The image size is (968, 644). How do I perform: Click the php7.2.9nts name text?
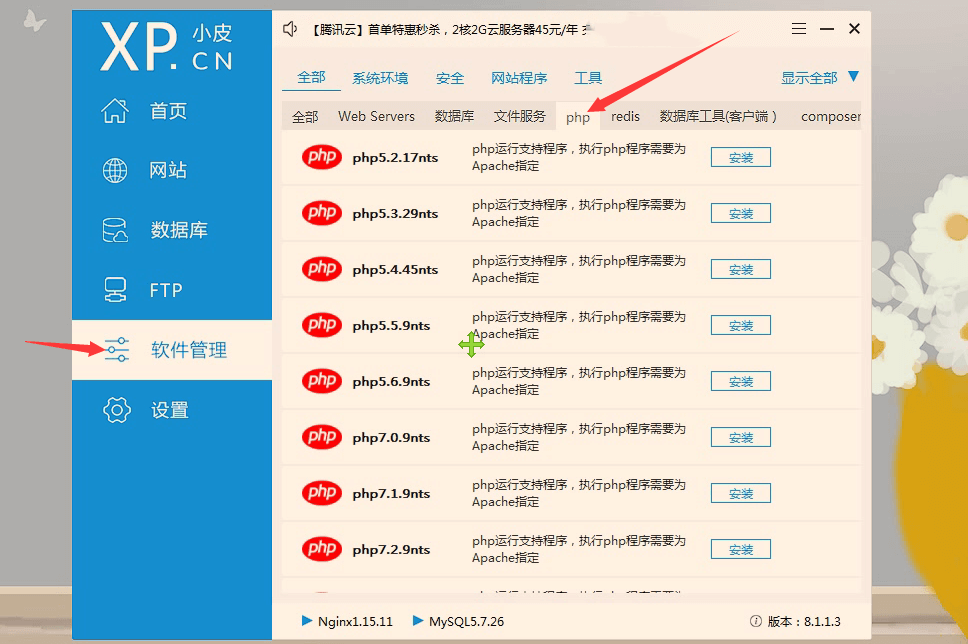[391, 550]
